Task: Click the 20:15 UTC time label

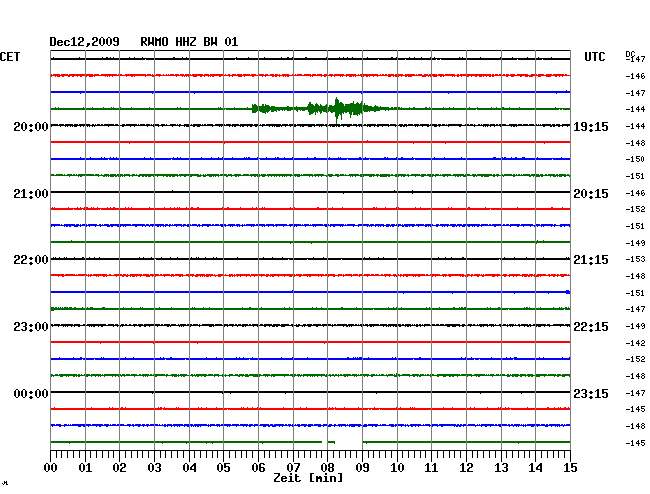Action: (x=591, y=194)
